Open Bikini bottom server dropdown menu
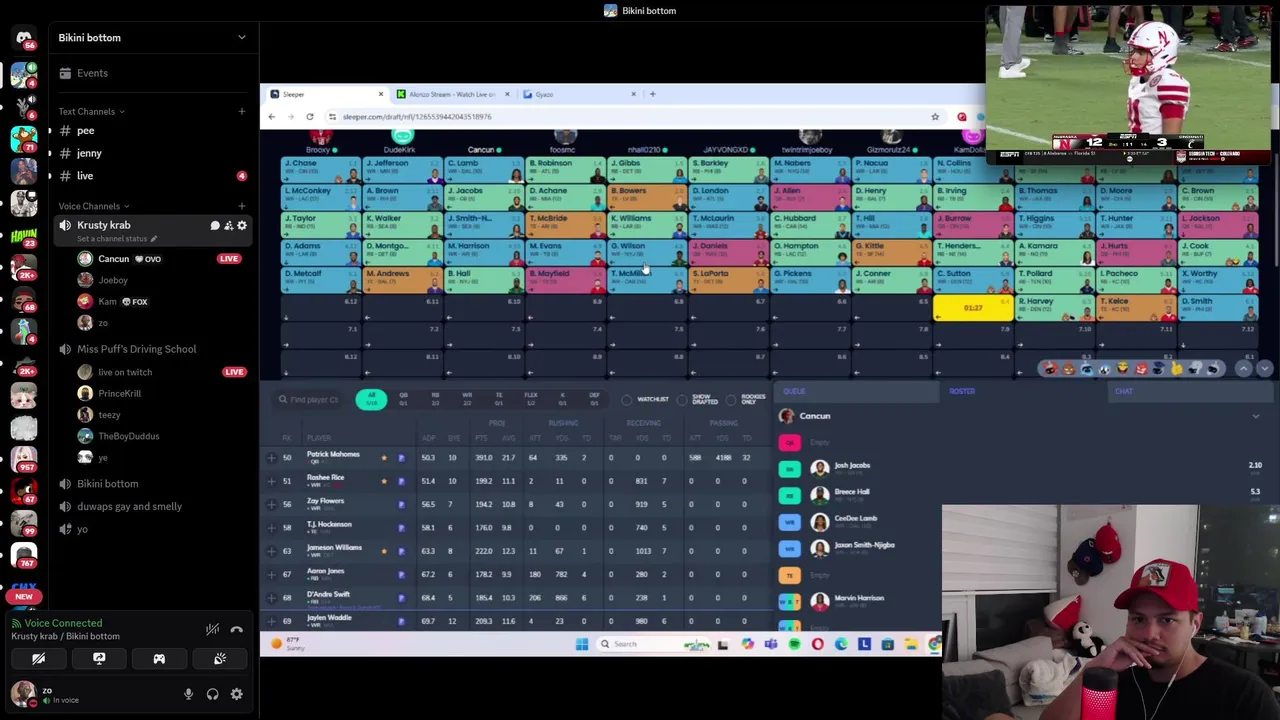The width and height of the screenshot is (1280, 720). (241, 38)
